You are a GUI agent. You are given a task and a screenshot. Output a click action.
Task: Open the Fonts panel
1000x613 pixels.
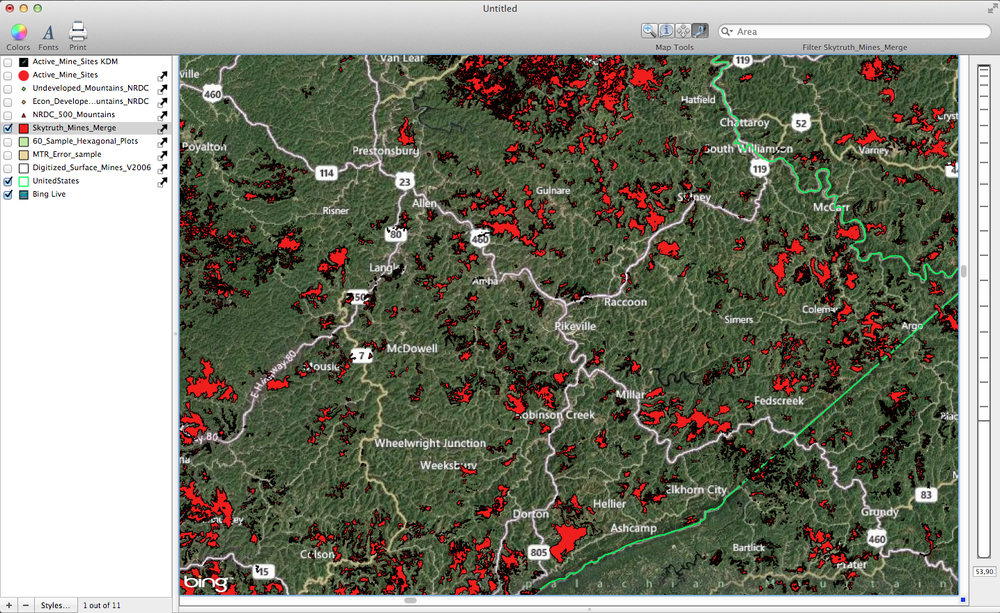click(x=48, y=32)
